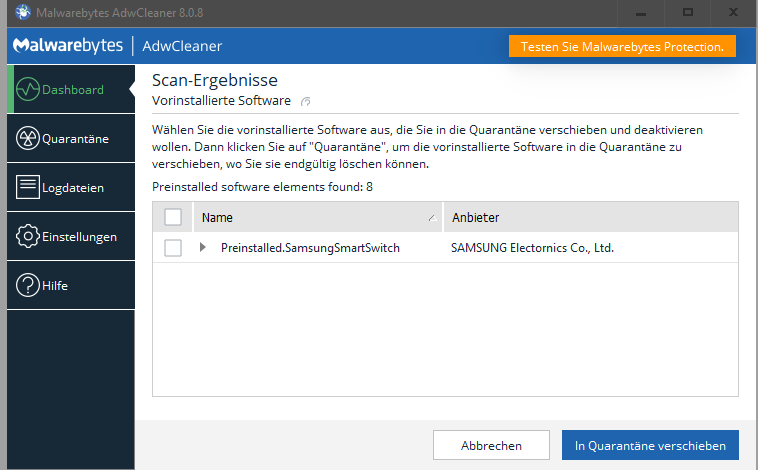This screenshot has width=758, height=470.
Task: Toggle the select-all checkbox in table header
Action: tap(173, 217)
